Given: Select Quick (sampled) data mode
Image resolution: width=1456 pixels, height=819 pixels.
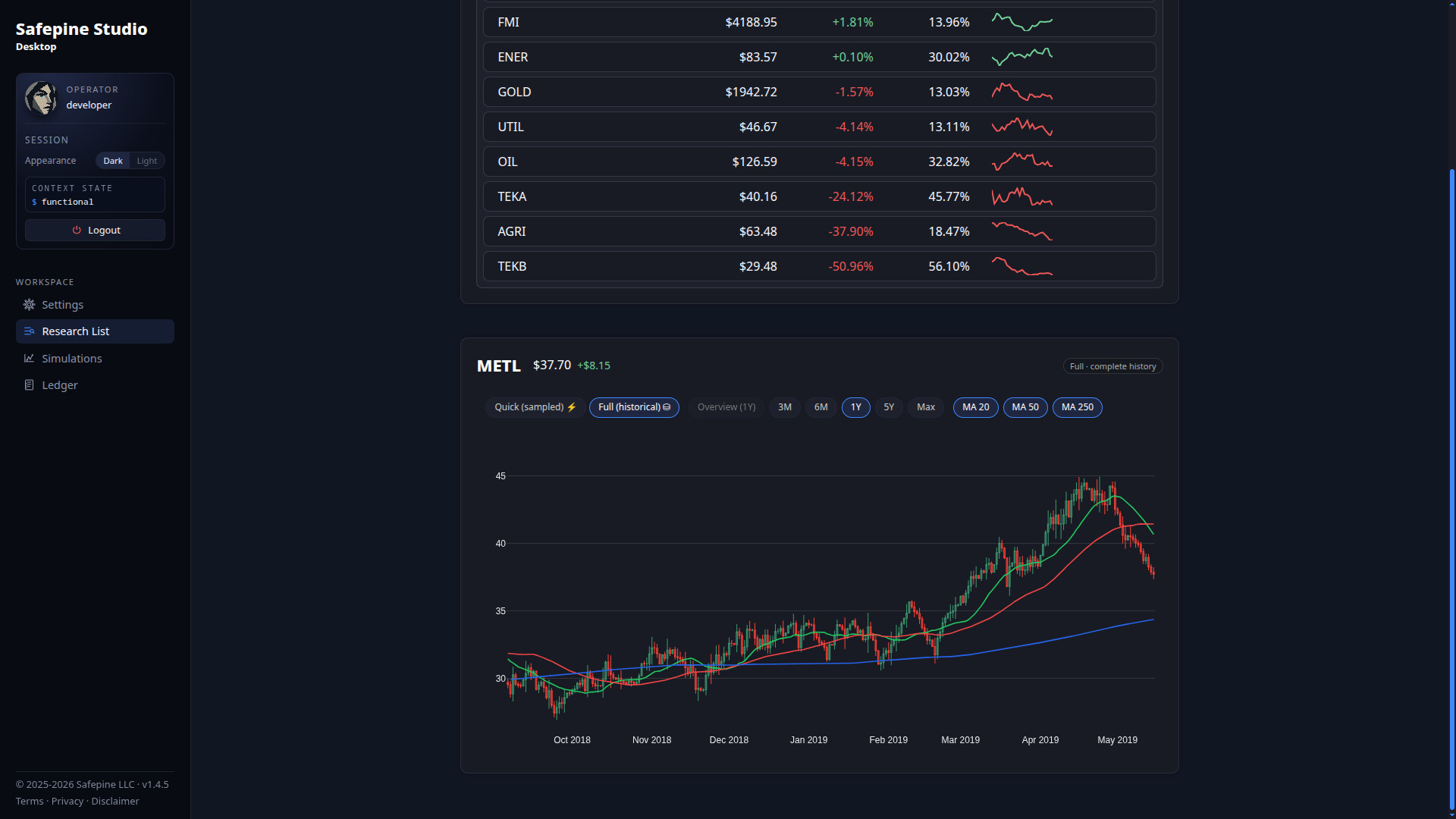Looking at the screenshot, I should 535,407.
